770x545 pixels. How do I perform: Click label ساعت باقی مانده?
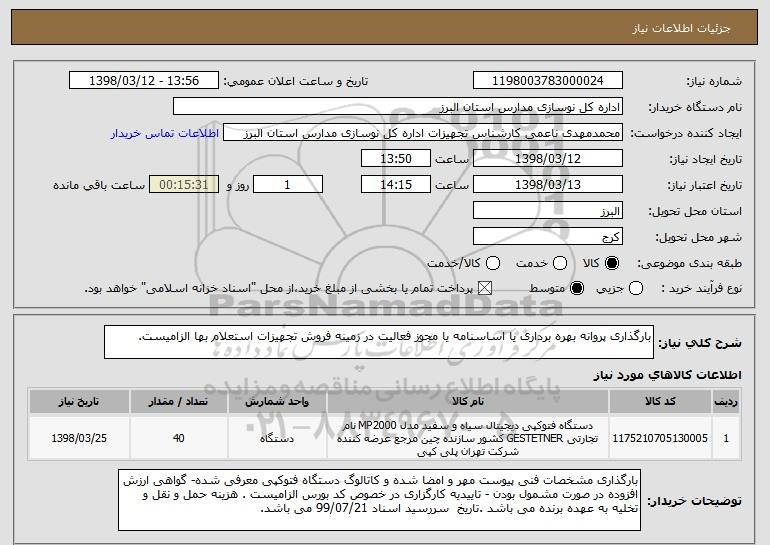click(99, 185)
